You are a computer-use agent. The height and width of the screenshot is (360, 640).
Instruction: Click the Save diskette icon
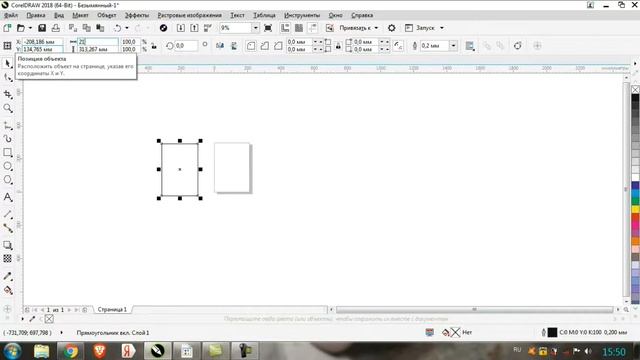click(42, 28)
